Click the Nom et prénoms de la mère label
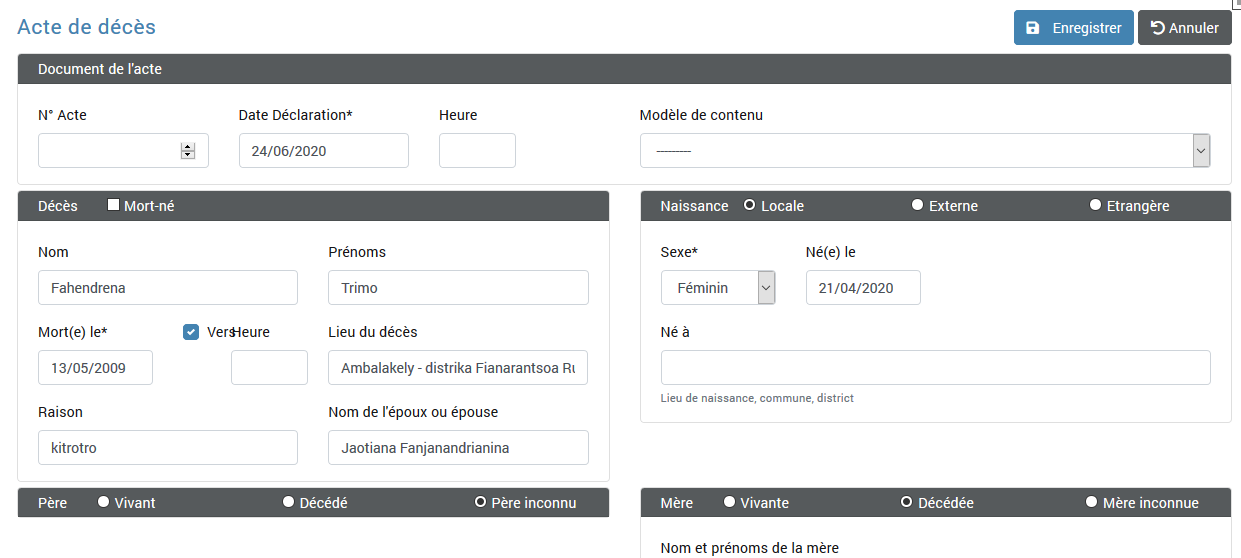The image size is (1241, 558). 750,548
